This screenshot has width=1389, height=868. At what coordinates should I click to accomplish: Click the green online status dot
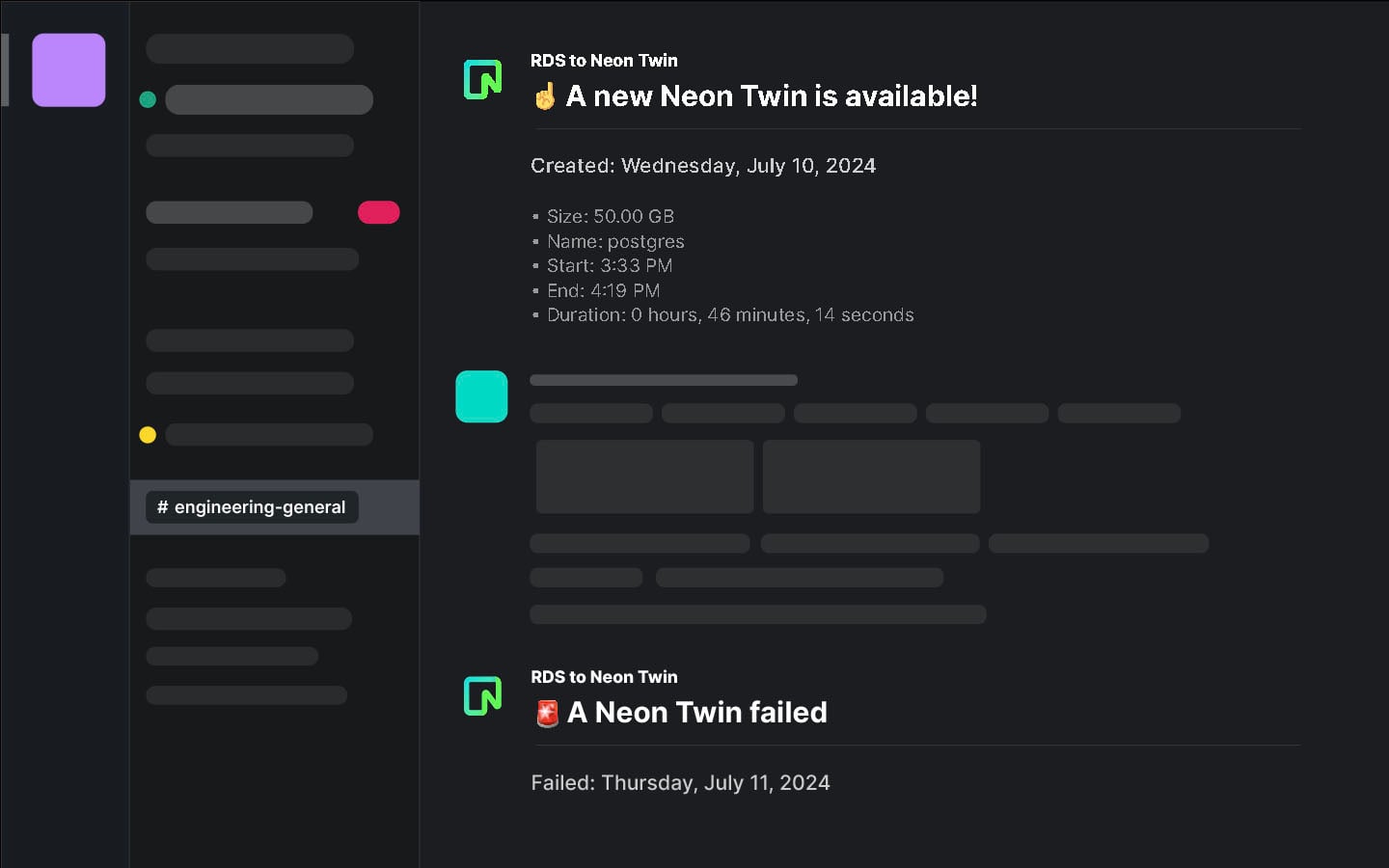click(x=148, y=99)
